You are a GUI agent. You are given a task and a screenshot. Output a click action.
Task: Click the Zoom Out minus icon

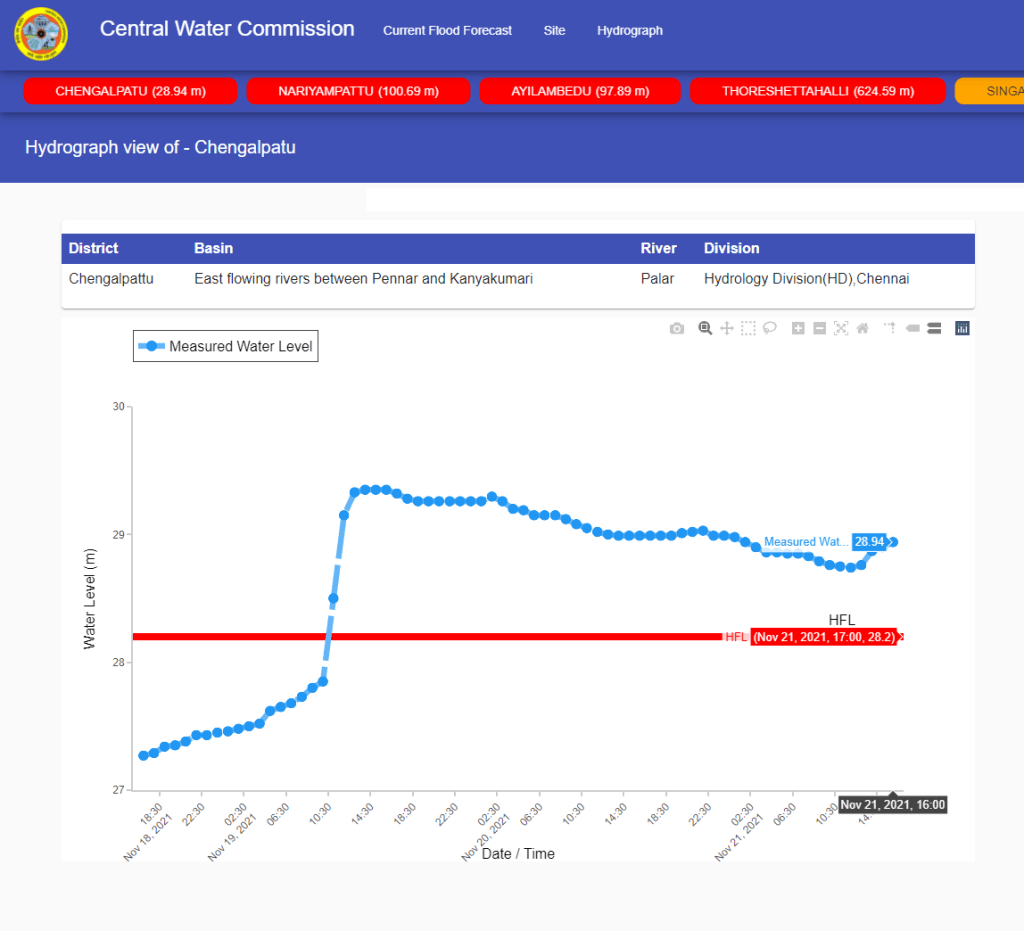(x=819, y=328)
